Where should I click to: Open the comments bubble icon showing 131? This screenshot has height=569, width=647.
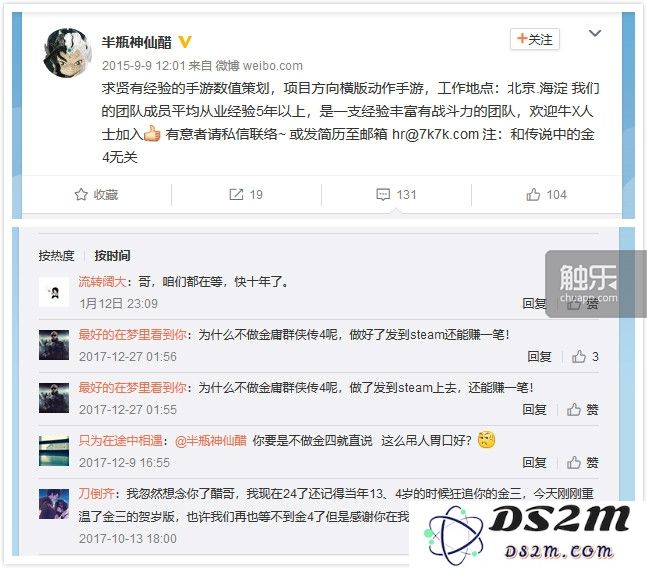[383, 194]
